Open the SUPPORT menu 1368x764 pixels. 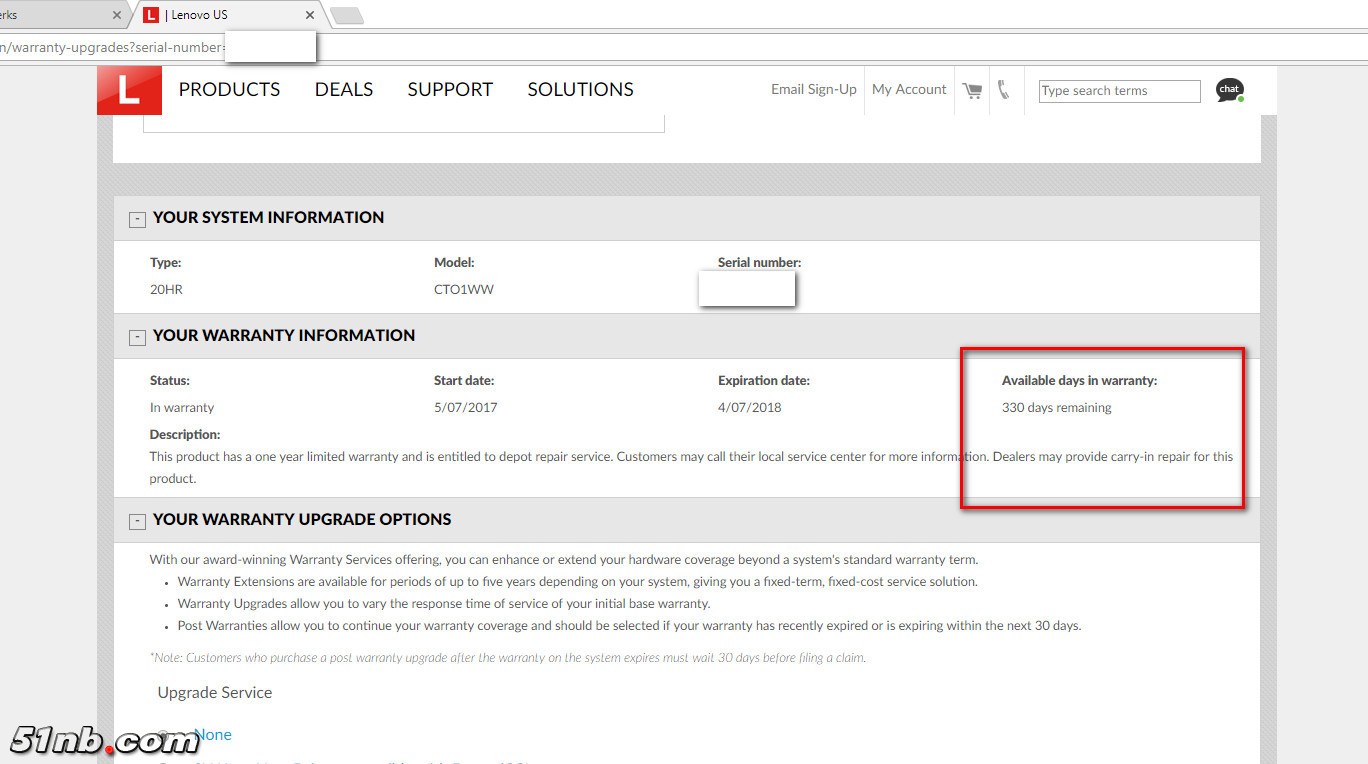450,90
